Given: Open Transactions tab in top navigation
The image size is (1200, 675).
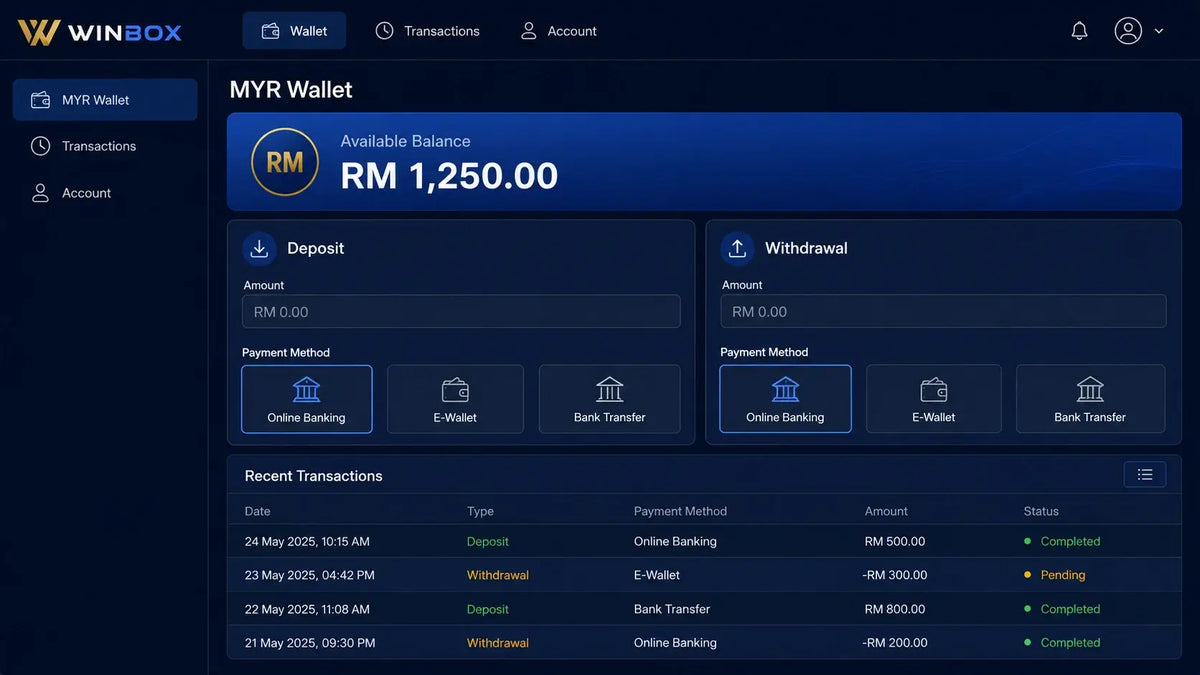Looking at the screenshot, I should click(x=427, y=31).
